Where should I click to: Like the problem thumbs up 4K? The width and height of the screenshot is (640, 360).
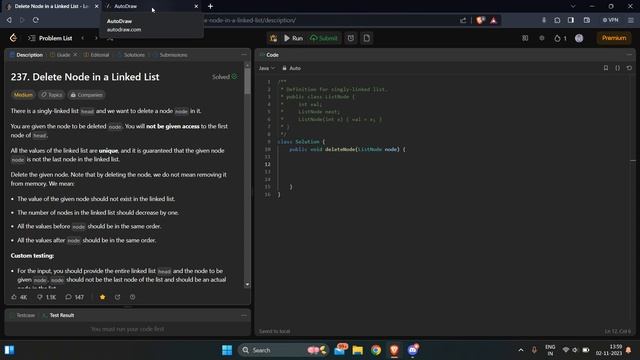coord(19,297)
